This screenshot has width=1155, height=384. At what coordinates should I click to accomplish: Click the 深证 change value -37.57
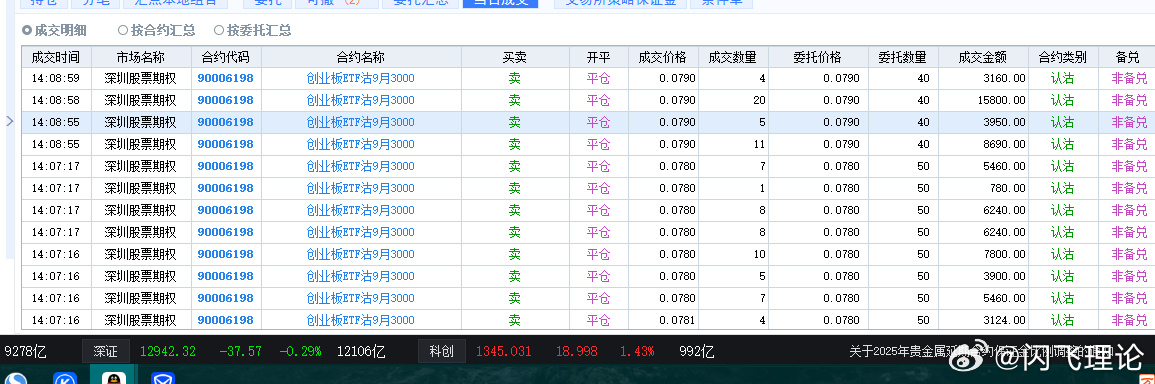pyautogui.click(x=240, y=352)
